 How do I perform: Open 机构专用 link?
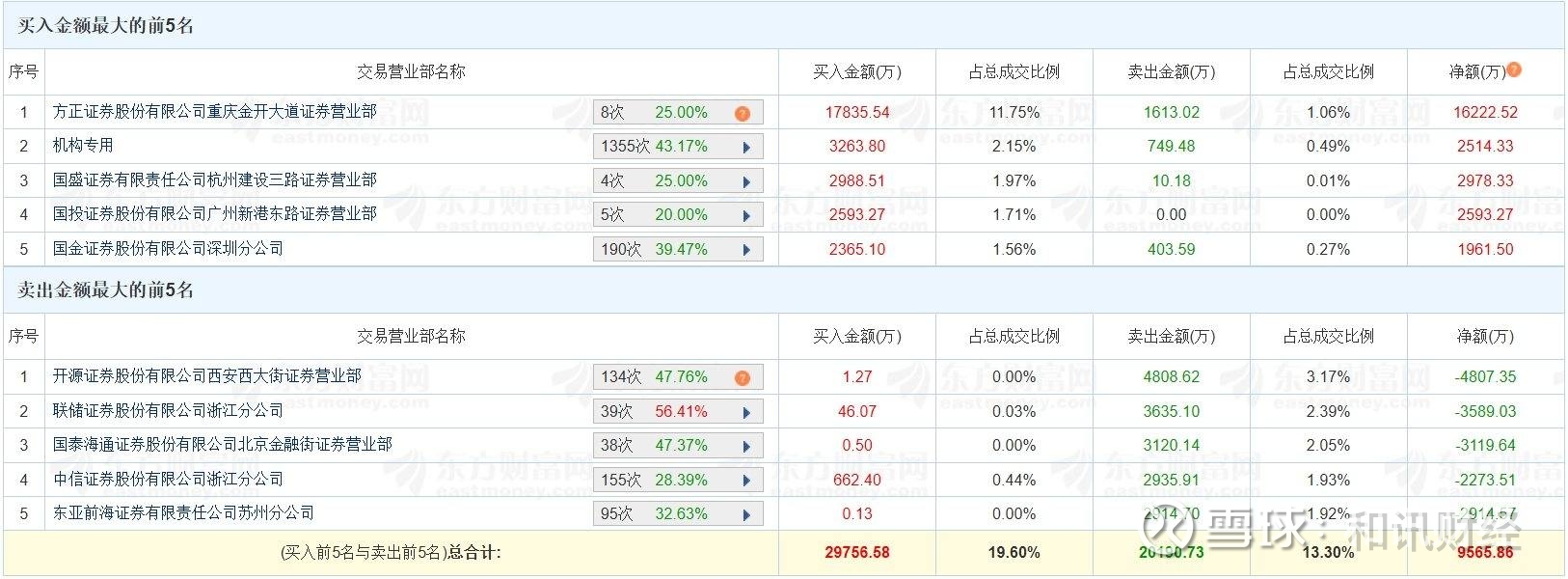pyautogui.click(x=83, y=146)
